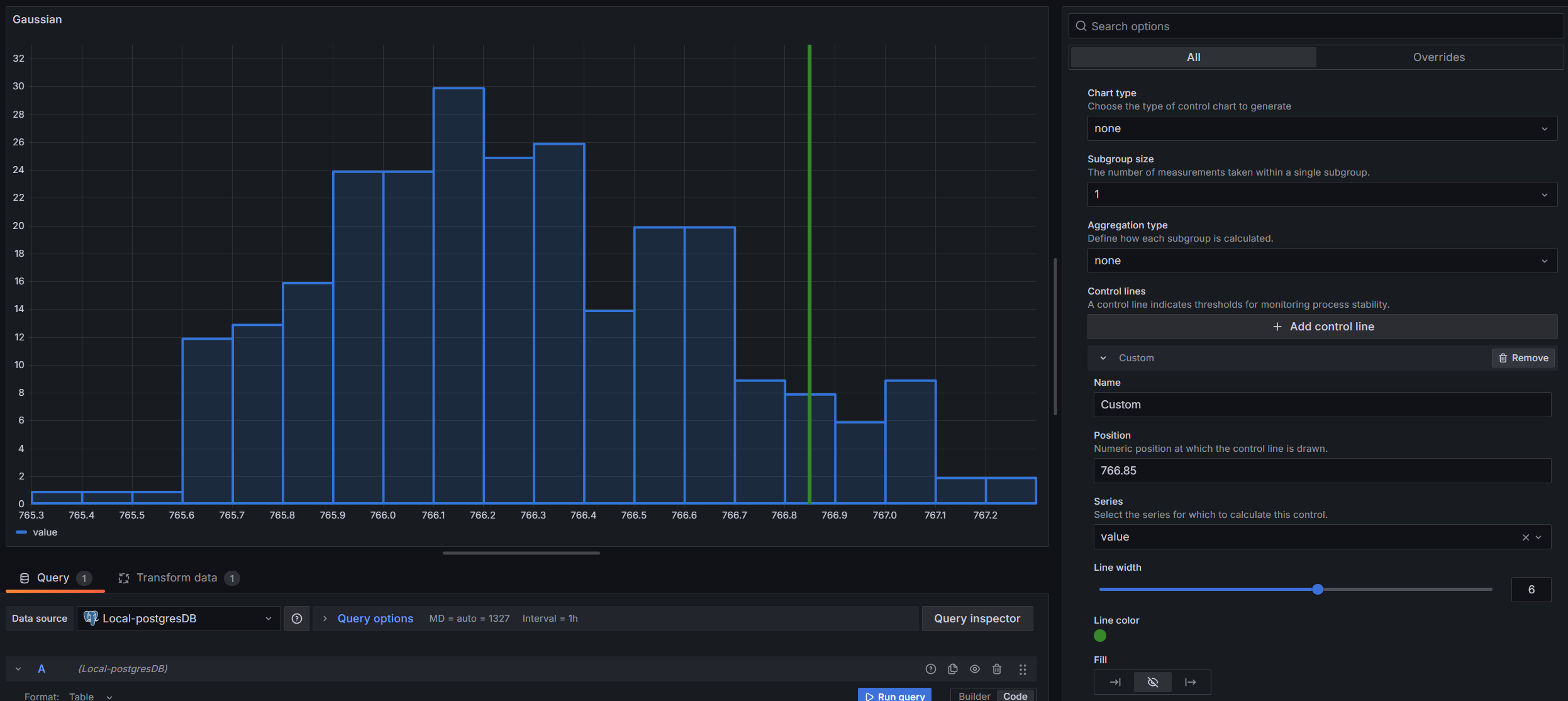The image size is (1568, 701).
Task: Collapse query A row chevron
Action: click(x=18, y=669)
